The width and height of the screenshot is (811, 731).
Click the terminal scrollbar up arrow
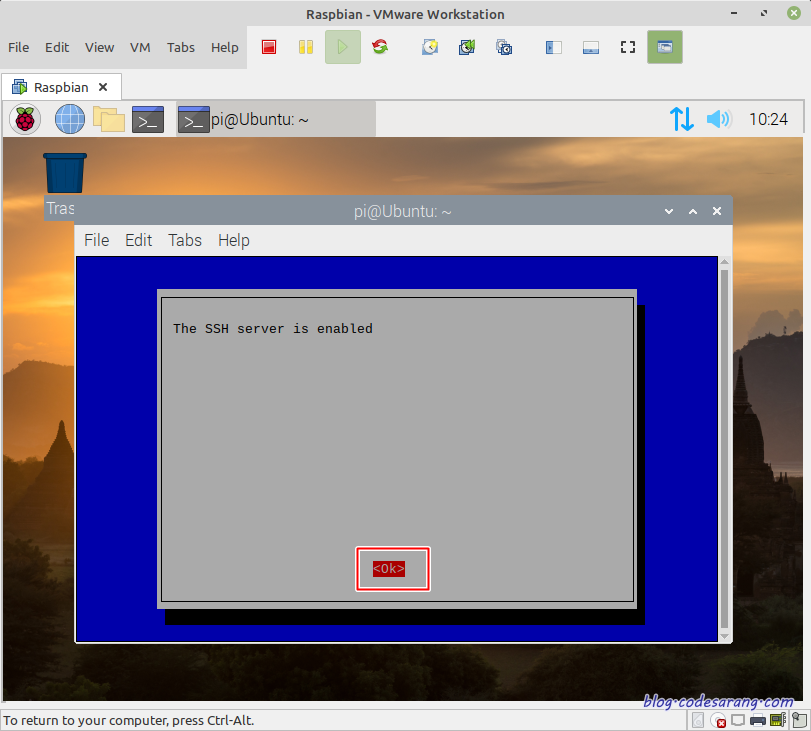(x=725, y=262)
